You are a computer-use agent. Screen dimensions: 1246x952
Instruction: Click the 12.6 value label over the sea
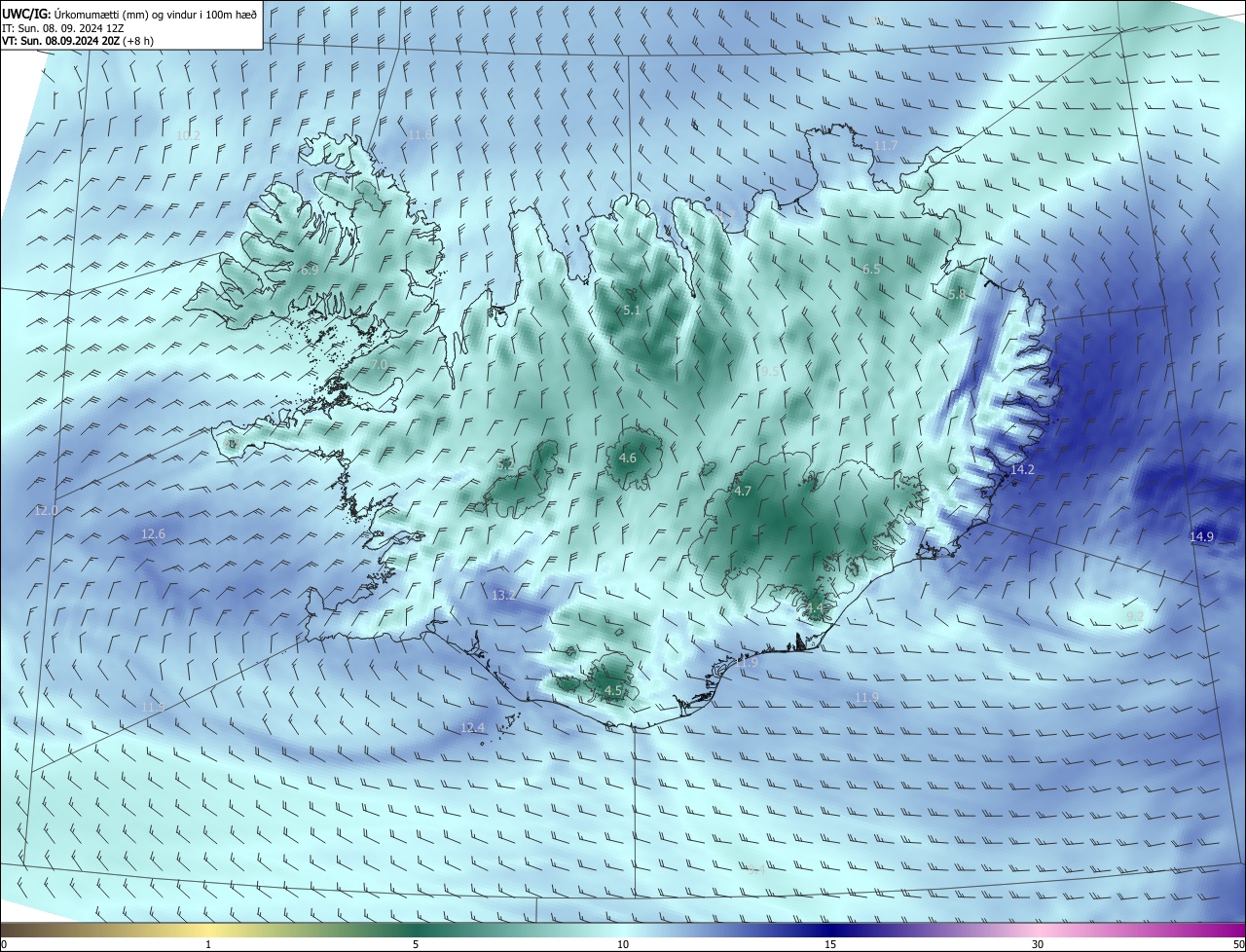tap(154, 533)
